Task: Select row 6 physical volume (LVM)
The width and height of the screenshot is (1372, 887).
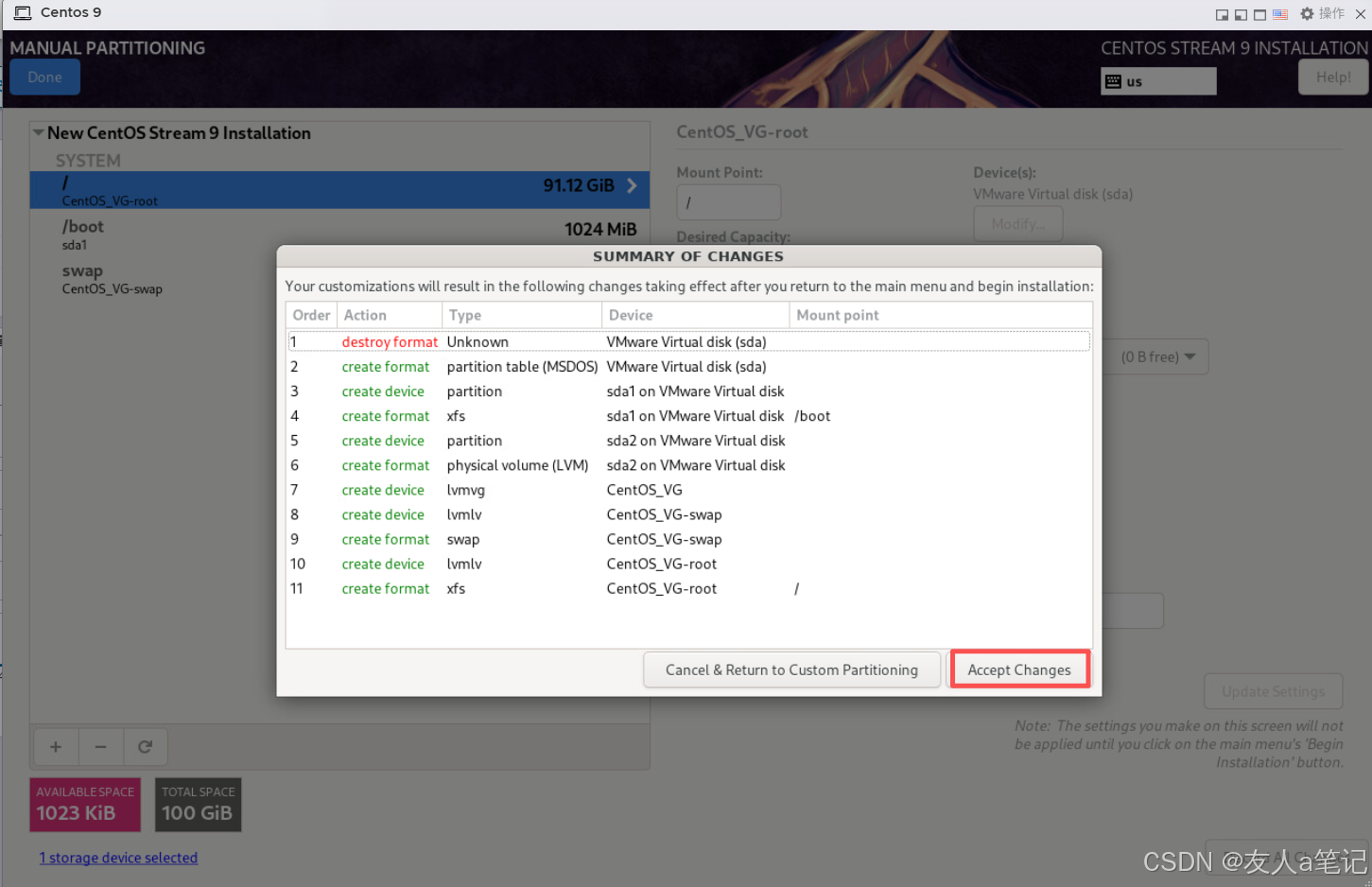Action: tap(688, 465)
